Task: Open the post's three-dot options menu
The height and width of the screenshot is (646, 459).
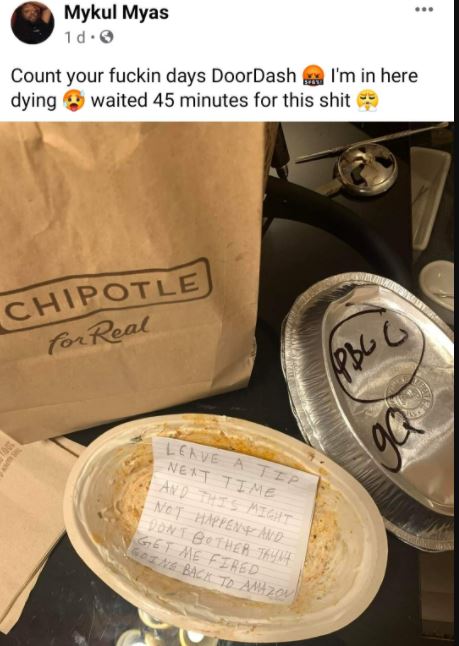Action: point(424,9)
